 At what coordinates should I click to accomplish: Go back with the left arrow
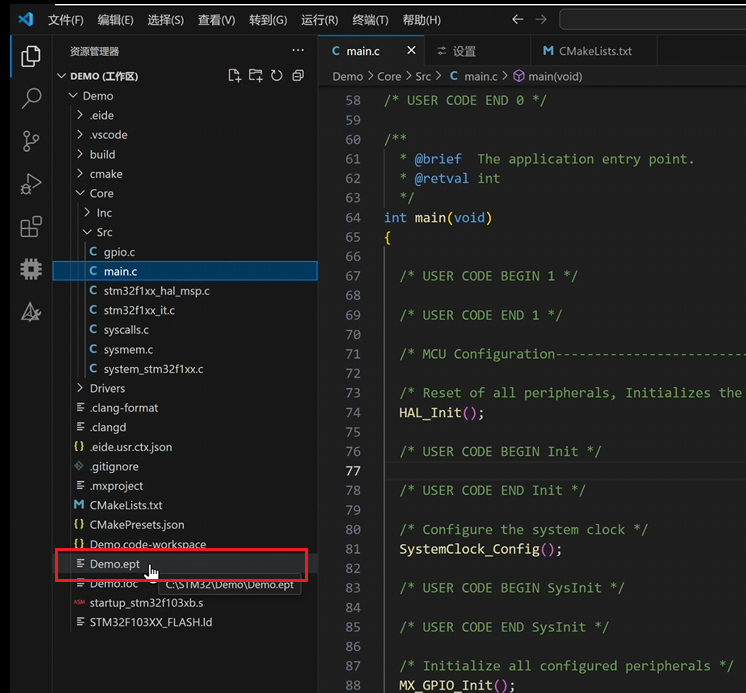click(518, 20)
